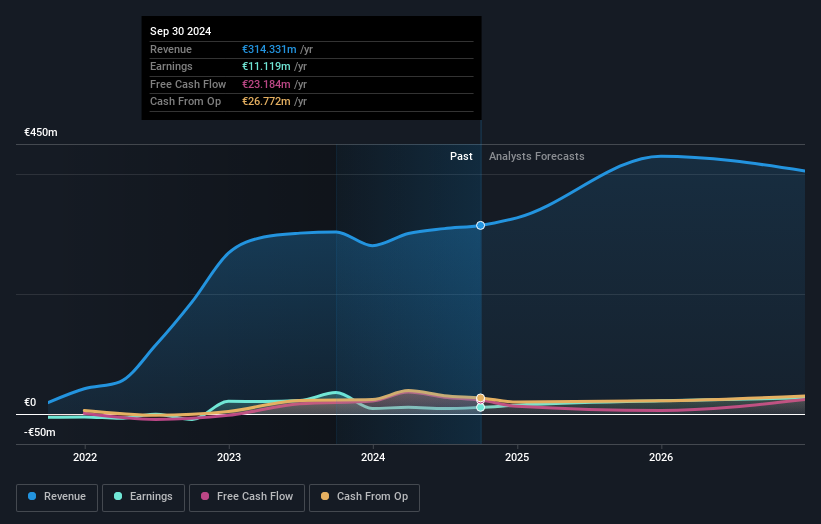Click the Sep 30 2024 tooltip date

pyautogui.click(x=181, y=31)
